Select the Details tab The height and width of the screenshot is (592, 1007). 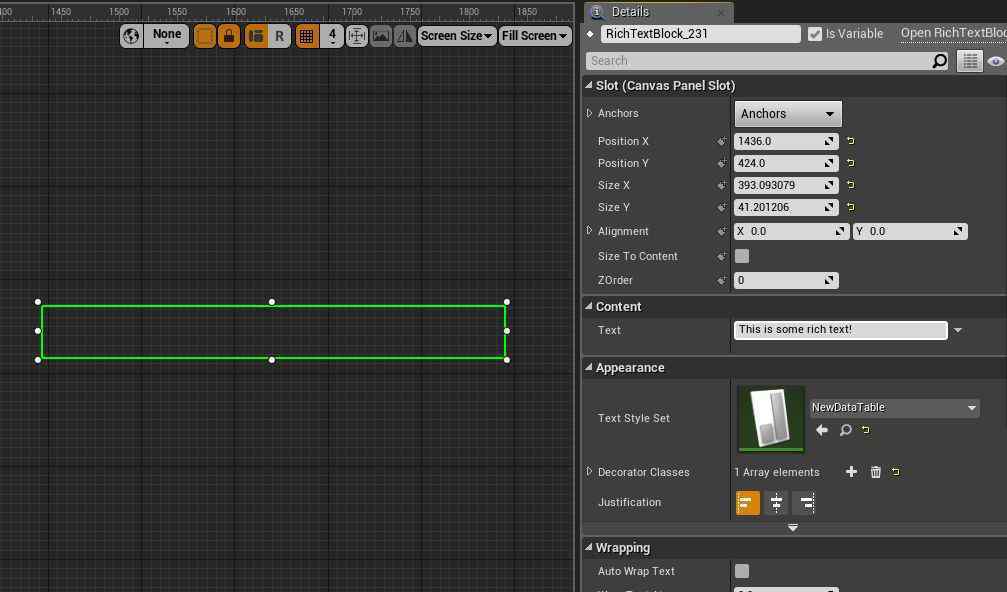point(630,12)
